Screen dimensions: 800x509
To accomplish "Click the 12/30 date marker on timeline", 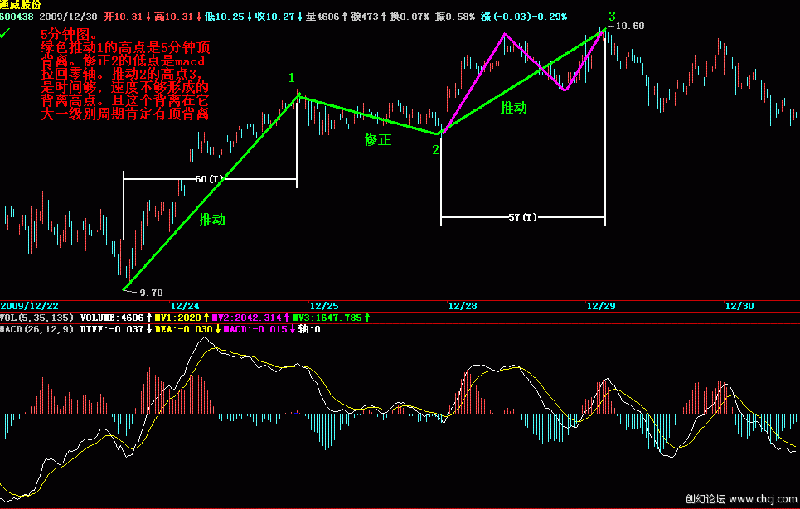I will pyautogui.click(x=739, y=306).
